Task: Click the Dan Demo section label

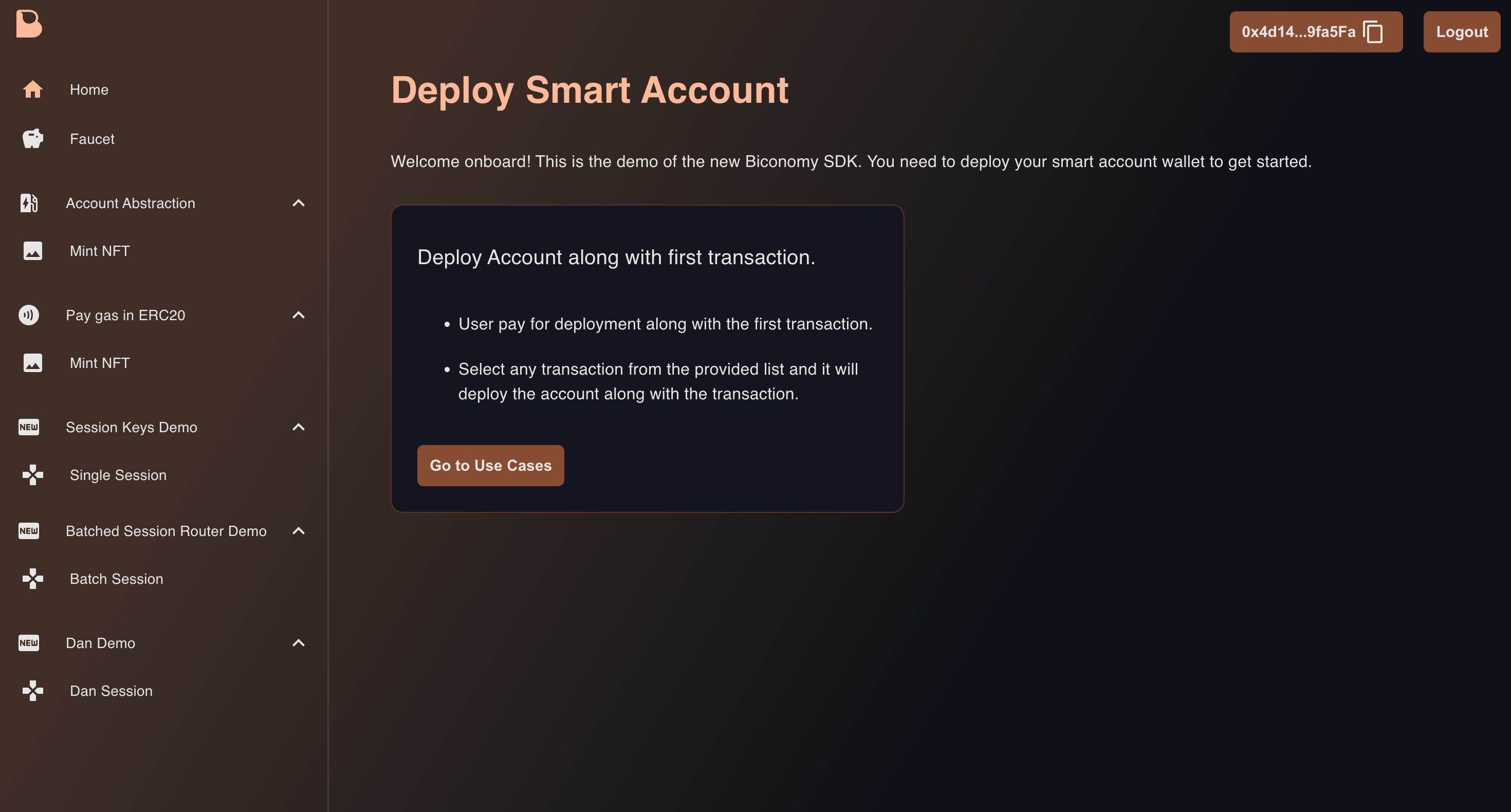Action: 100,643
